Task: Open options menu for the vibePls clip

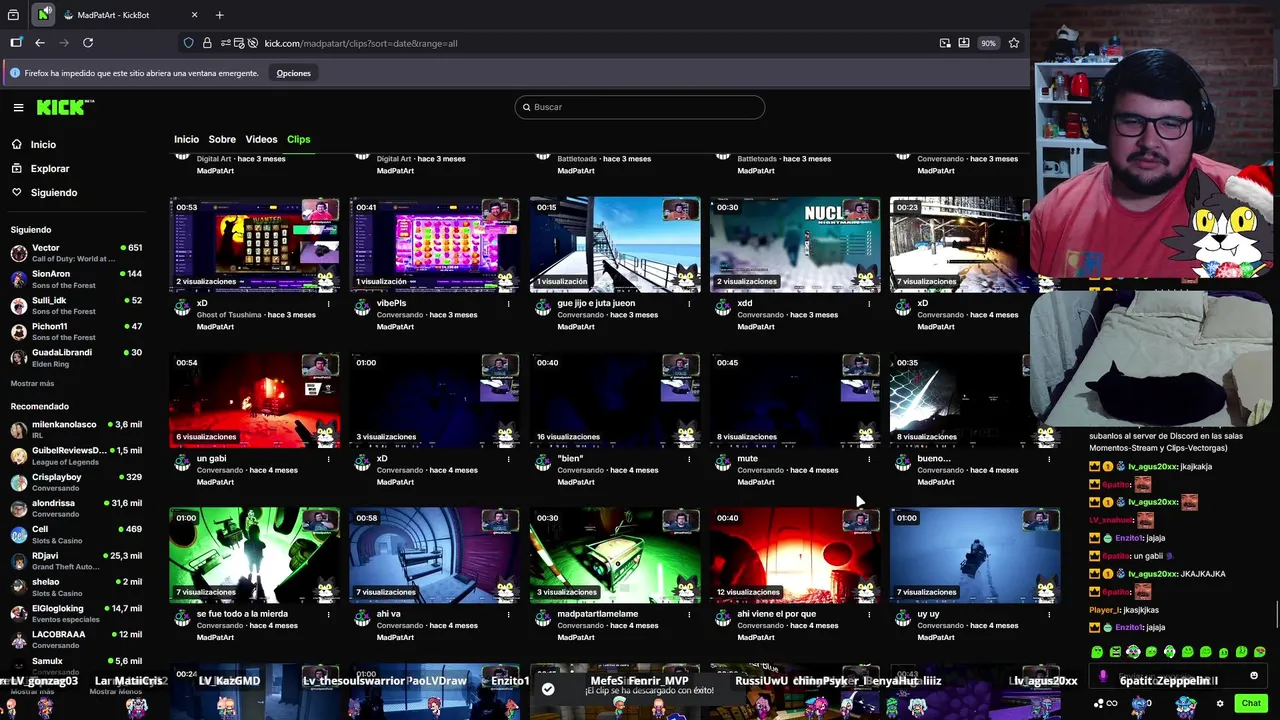Action: (509, 304)
